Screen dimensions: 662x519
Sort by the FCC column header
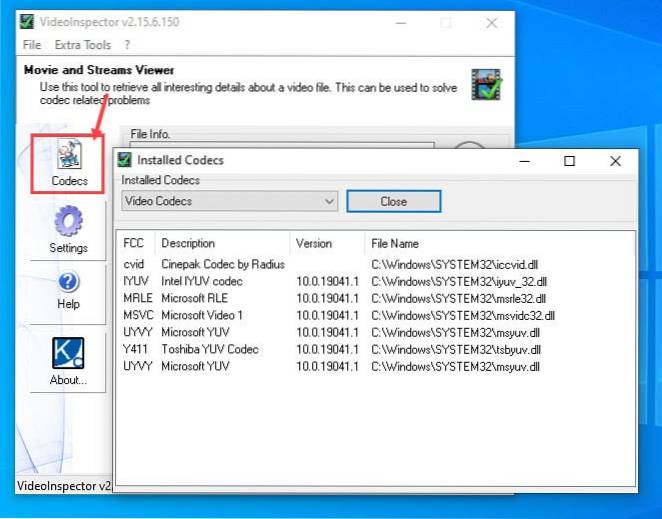(x=134, y=244)
